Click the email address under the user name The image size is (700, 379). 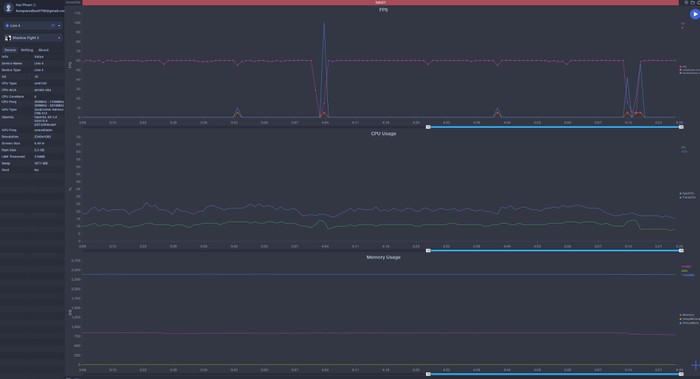coord(40,11)
